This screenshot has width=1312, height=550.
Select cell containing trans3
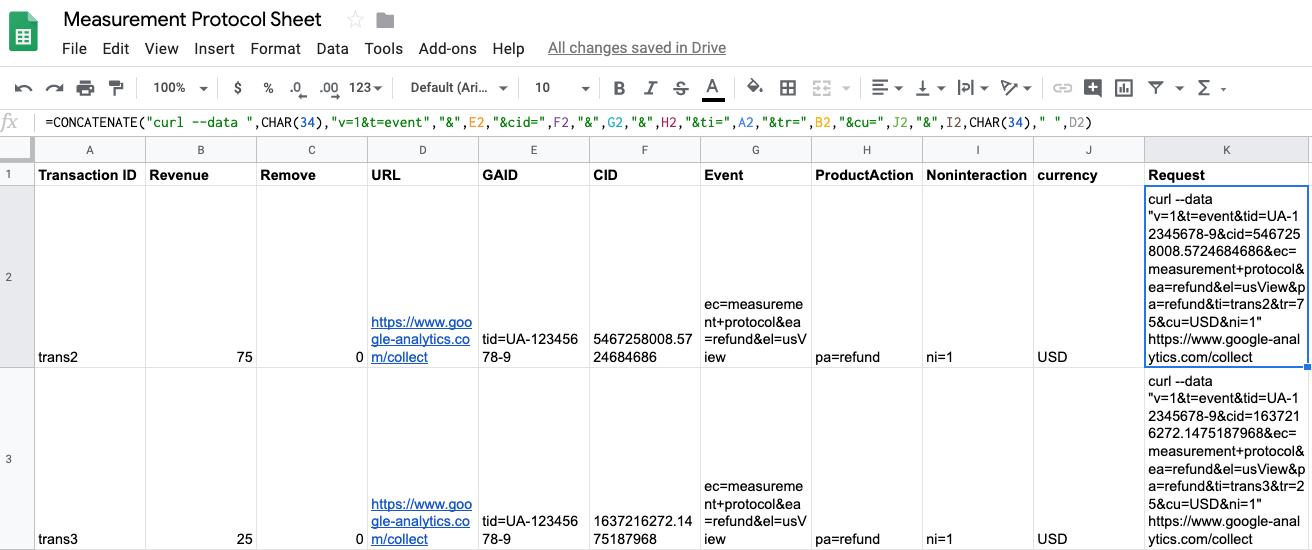pyautogui.click(x=90, y=459)
